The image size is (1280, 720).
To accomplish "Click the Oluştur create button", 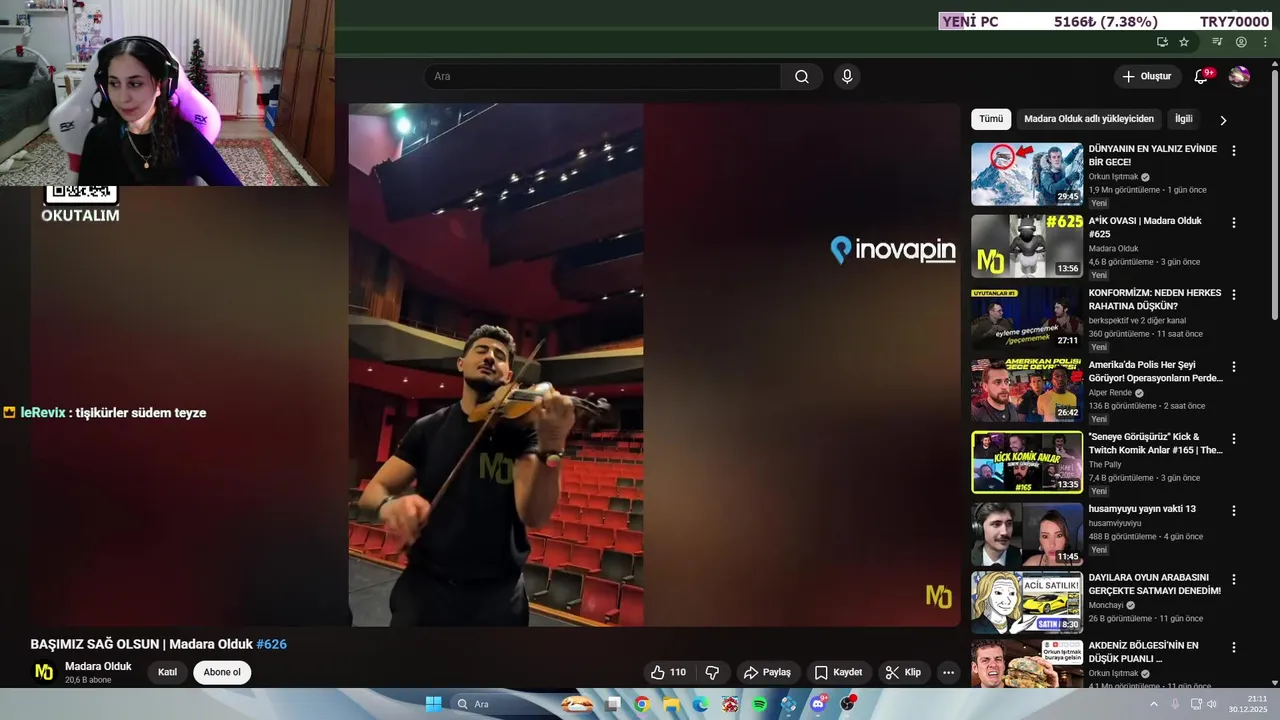I will (1146, 77).
